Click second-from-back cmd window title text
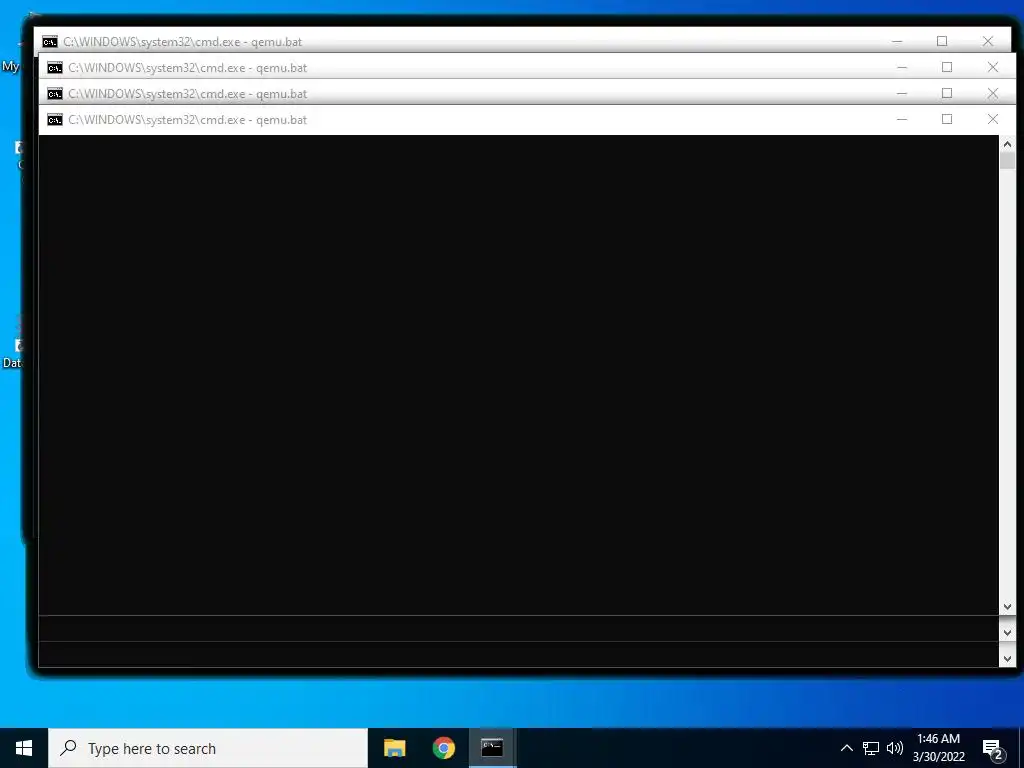1024x768 pixels. pyautogui.click(x=187, y=68)
